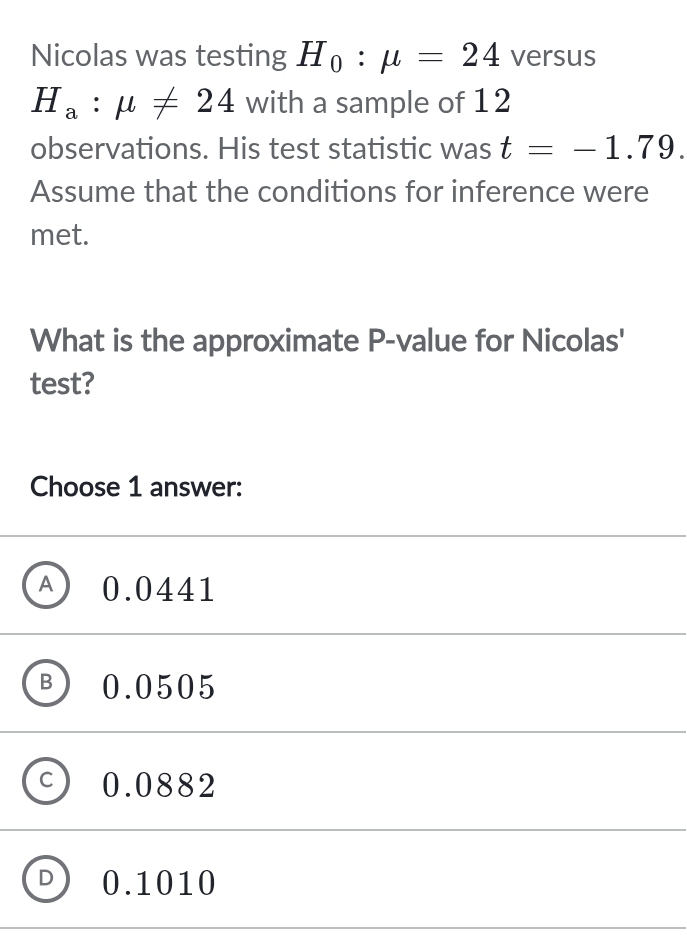
Task: Pick the 0.1010 answer text
Action: 159,884
